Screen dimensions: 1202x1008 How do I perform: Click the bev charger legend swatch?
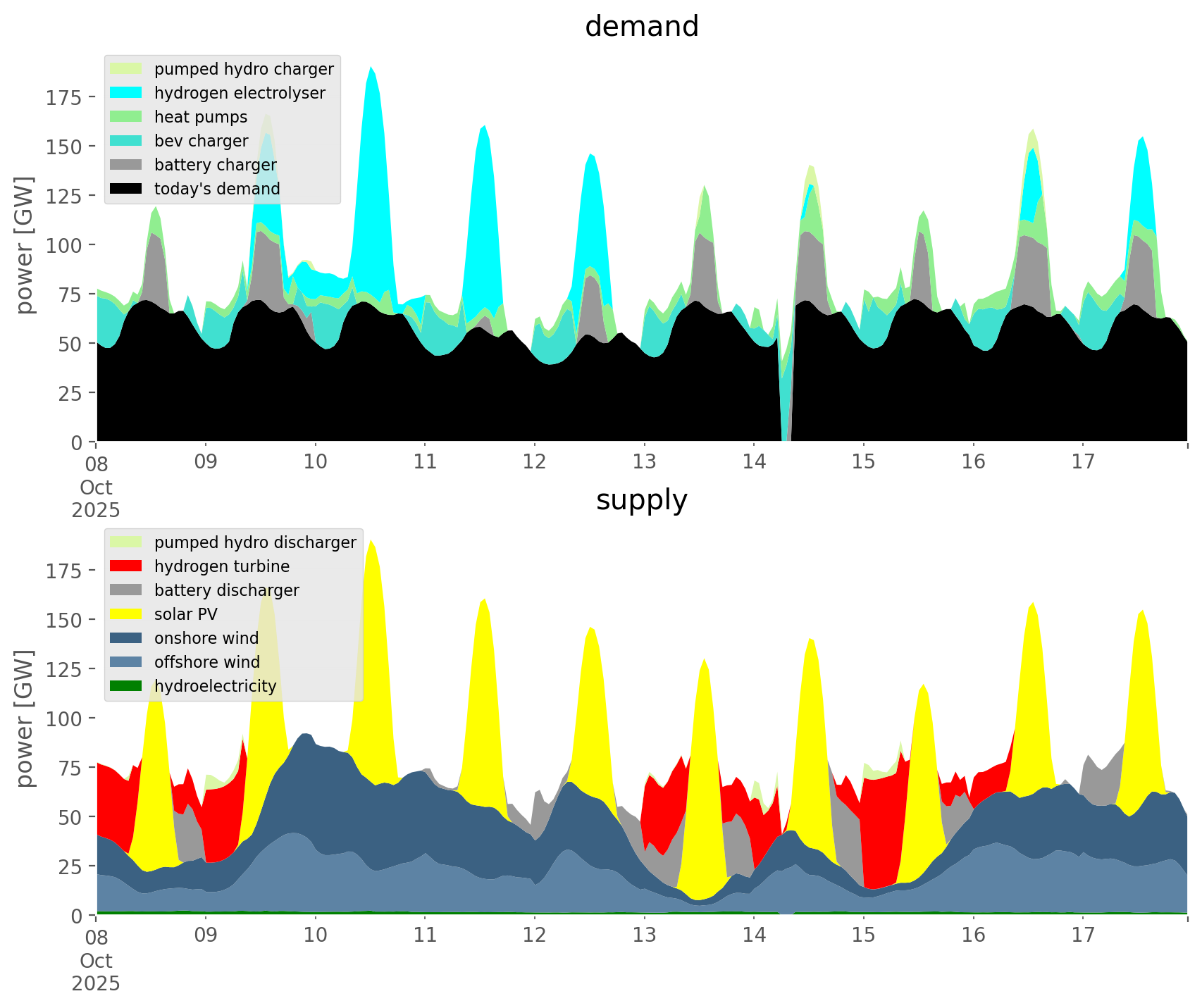coord(127,141)
